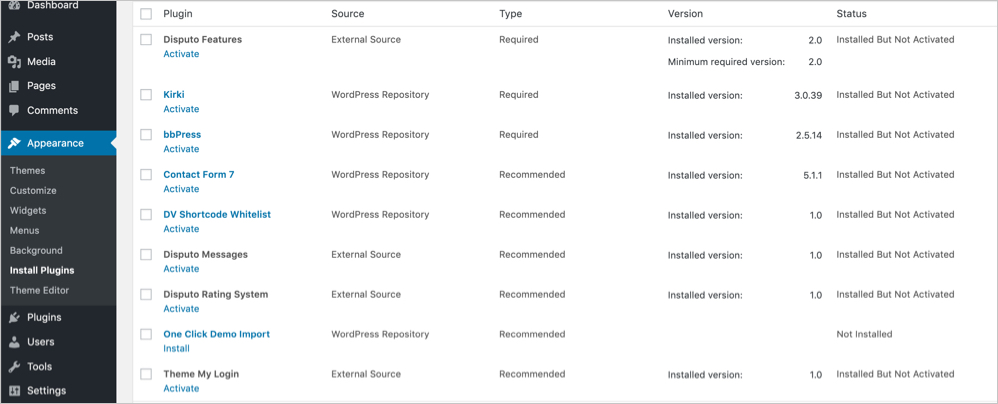
Task: Click Activate under Theme My Login
Action: point(181,388)
